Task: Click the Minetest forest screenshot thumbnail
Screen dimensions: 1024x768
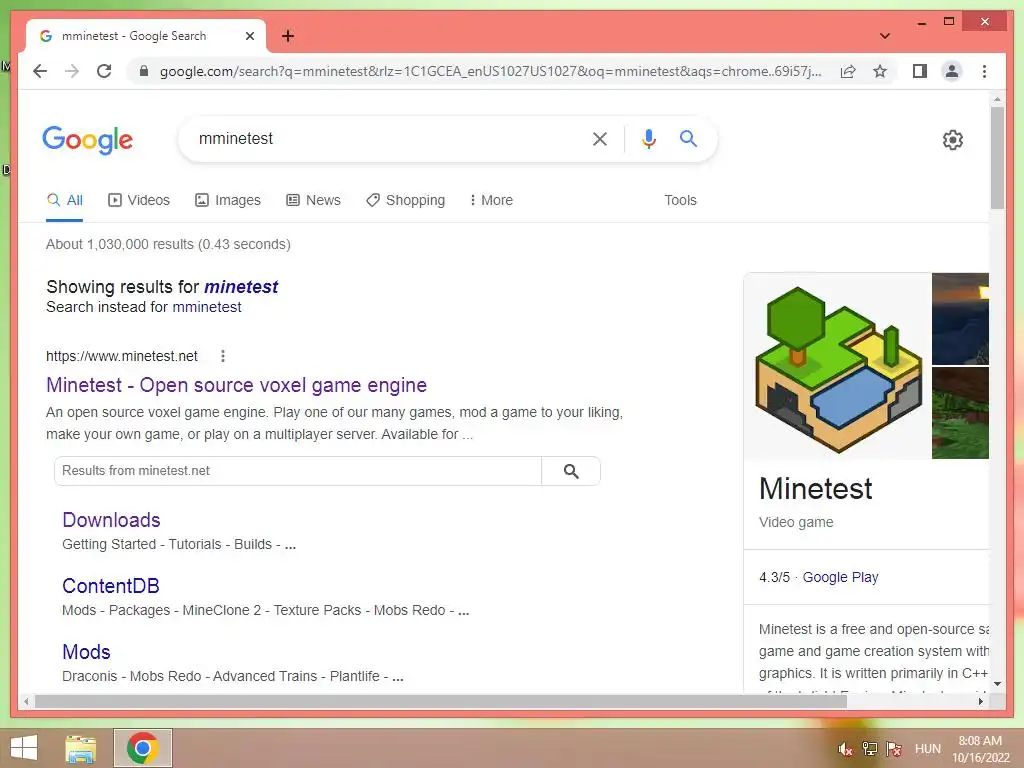Action: point(960,413)
